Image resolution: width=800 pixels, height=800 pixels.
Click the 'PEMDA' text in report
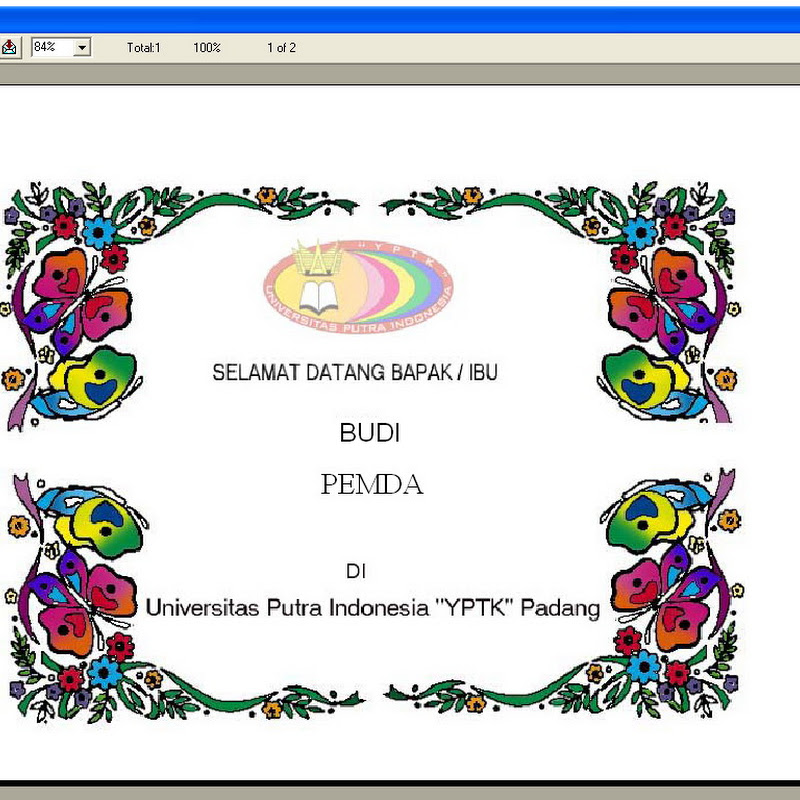[x=371, y=484]
